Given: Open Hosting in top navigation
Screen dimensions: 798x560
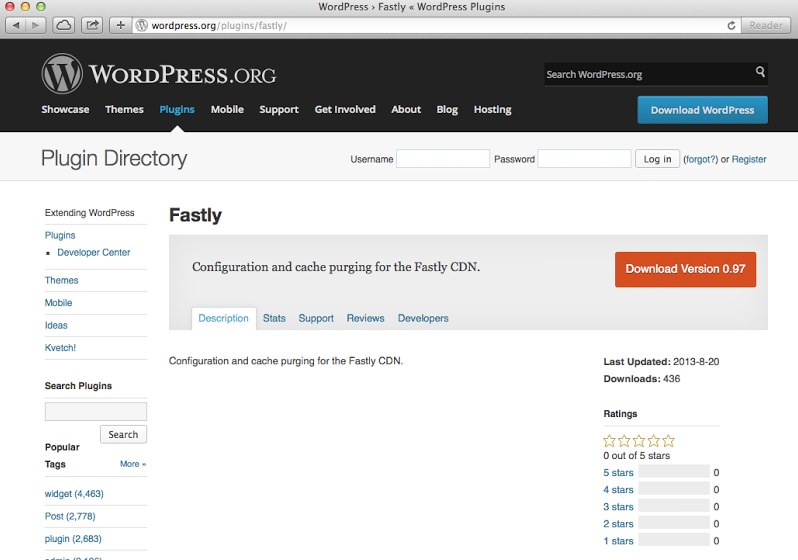Looking at the screenshot, I should click(x=492, y=109).
